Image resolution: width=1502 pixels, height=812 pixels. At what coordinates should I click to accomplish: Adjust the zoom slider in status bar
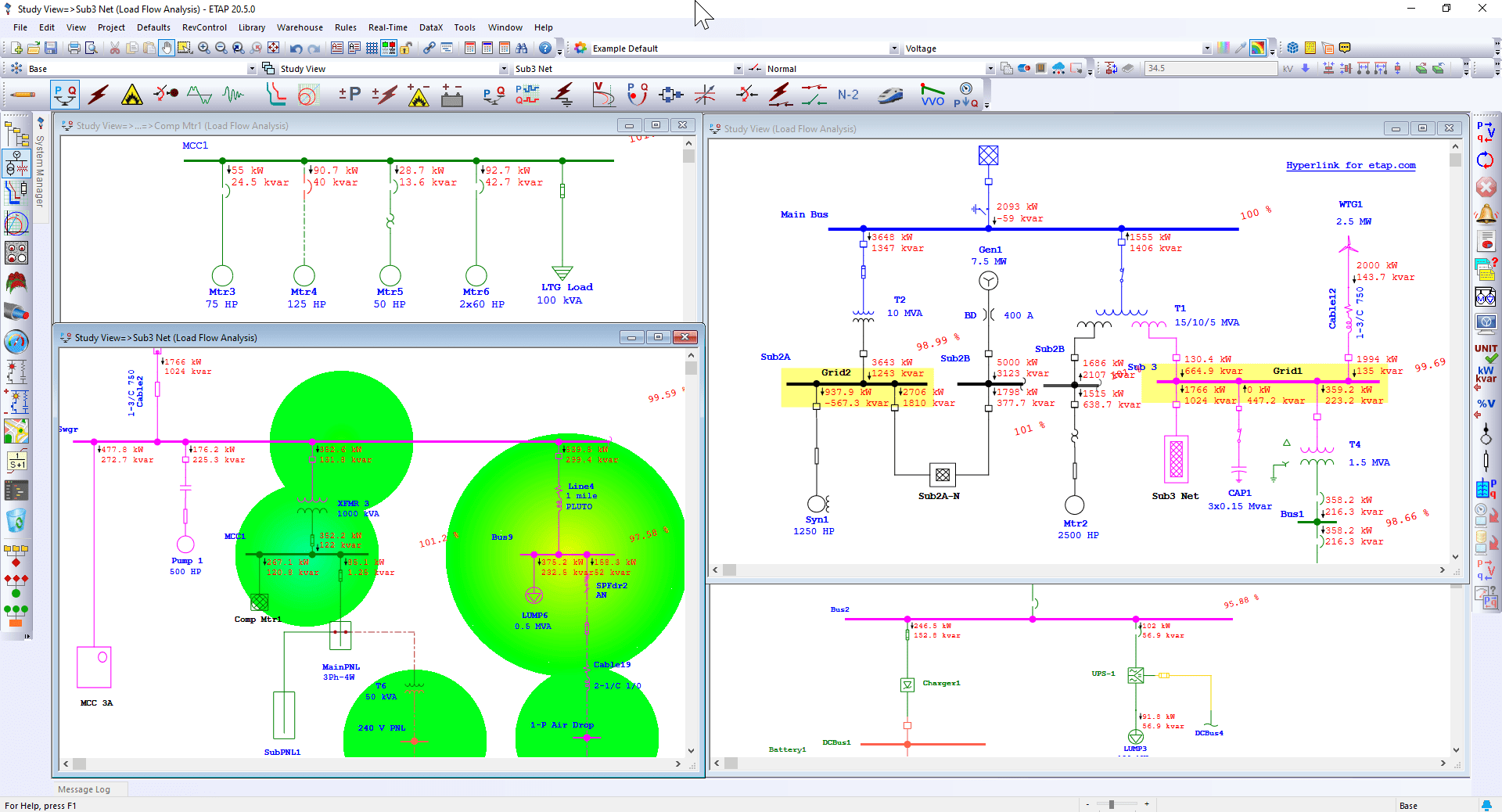pos(1112,804)
